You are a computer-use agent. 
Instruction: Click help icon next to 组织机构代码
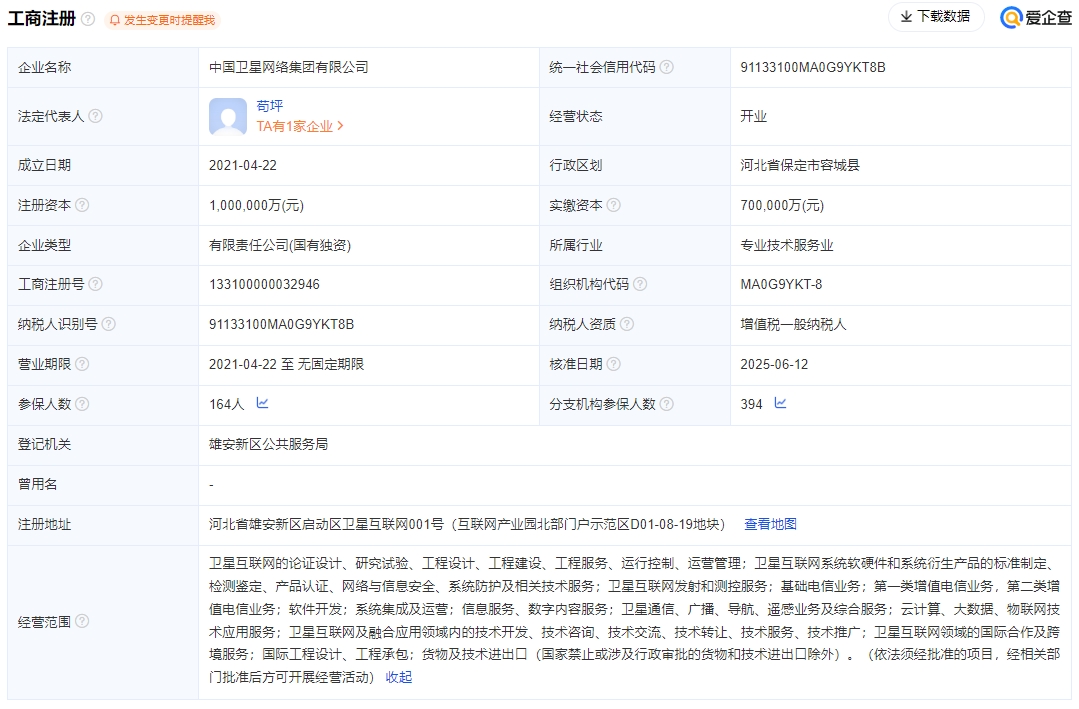click(x=640, y=284)
